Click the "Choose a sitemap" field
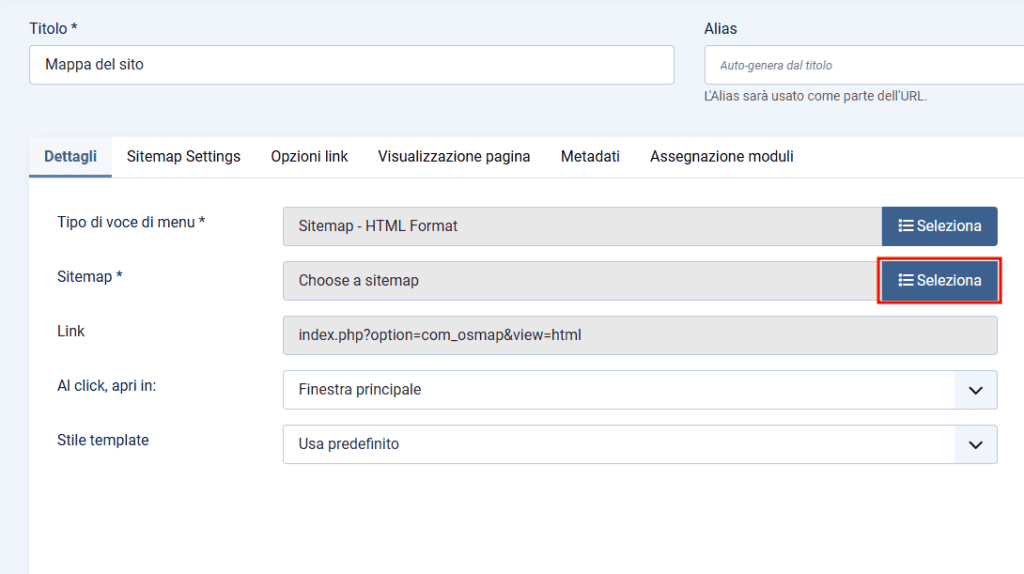 [582, 281]
